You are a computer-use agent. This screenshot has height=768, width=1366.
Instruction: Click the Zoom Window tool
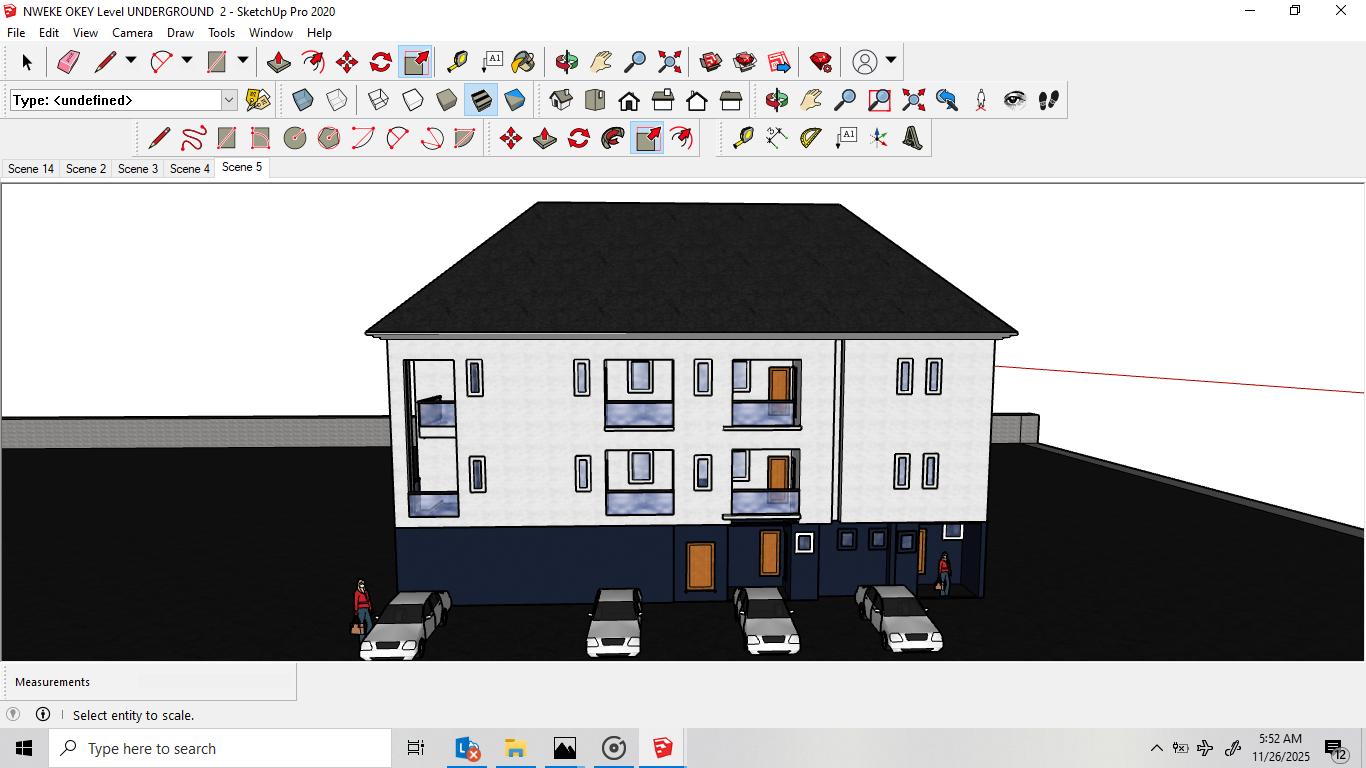879,100
